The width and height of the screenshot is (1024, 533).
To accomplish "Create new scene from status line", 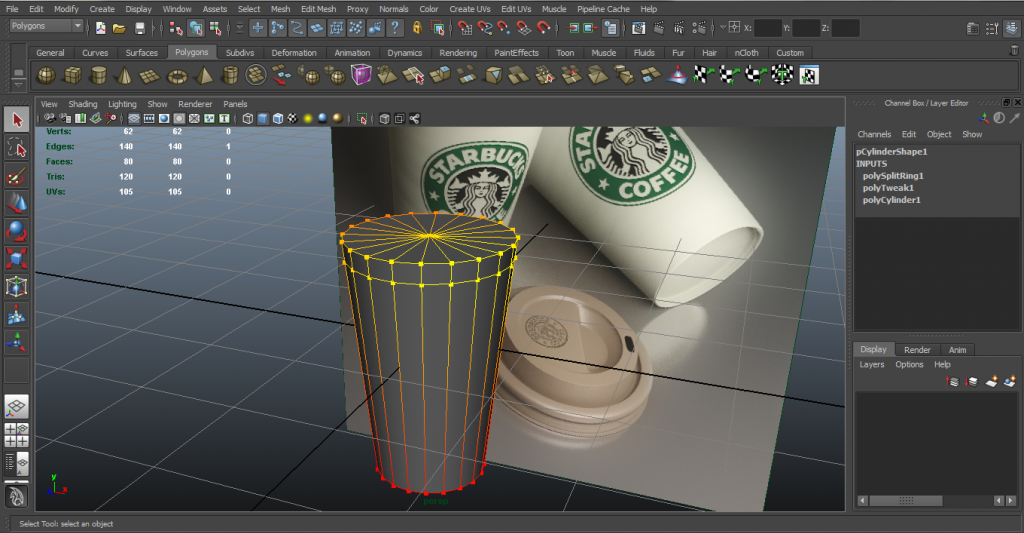I will click(101, 28).
